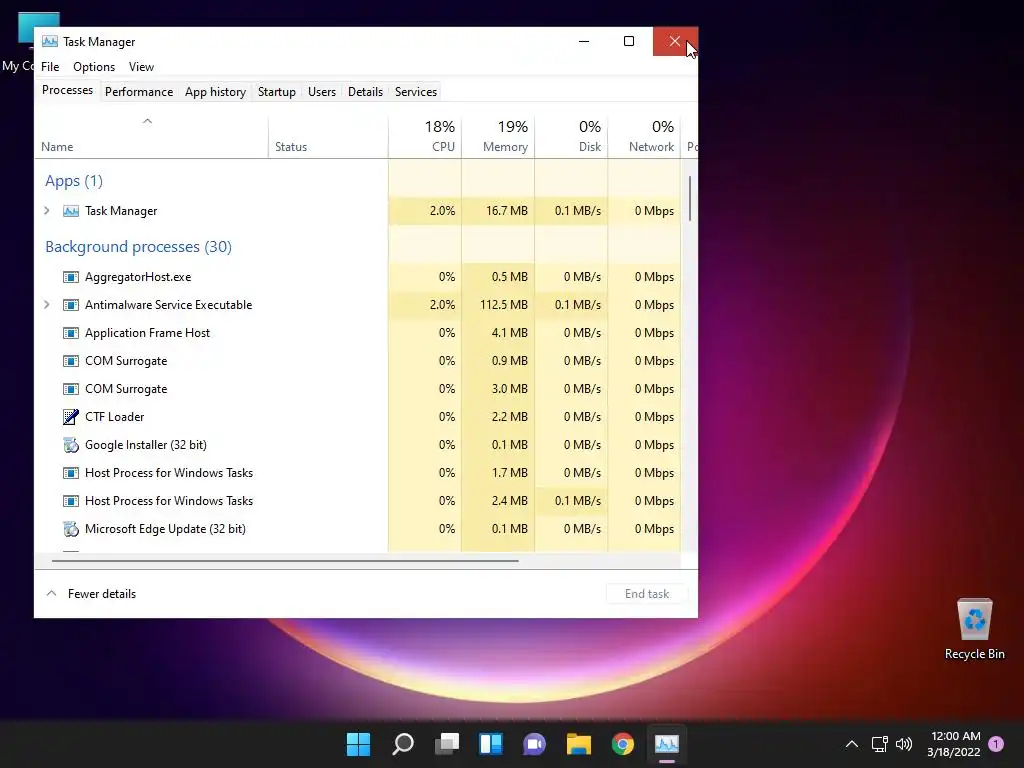Switch to the Startup tab
1024x768 pixels.
point(277,91)
